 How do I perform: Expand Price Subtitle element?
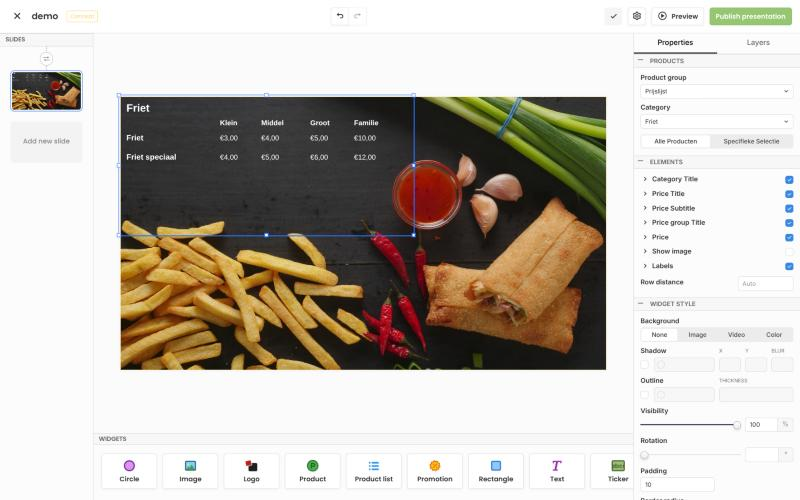tap(645, 208)
